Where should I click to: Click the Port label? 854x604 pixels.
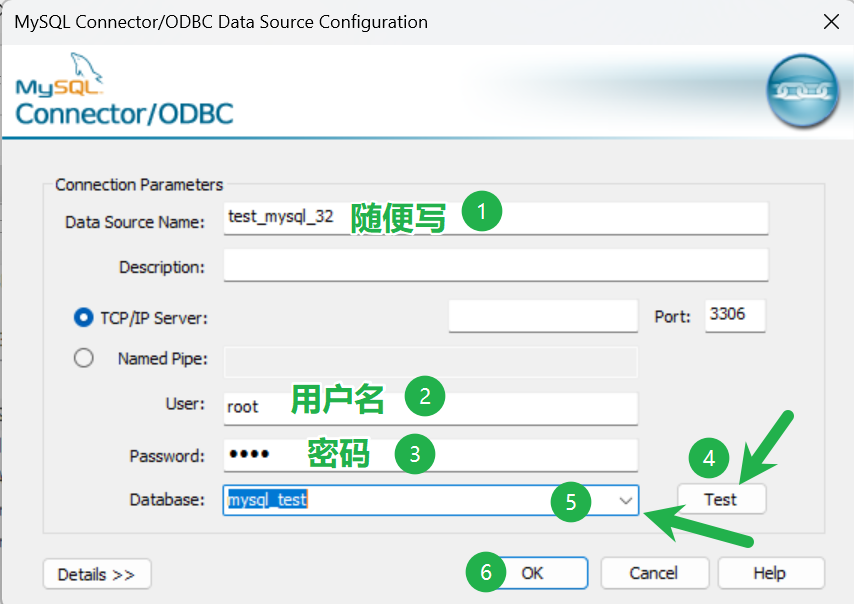(672, 316)
